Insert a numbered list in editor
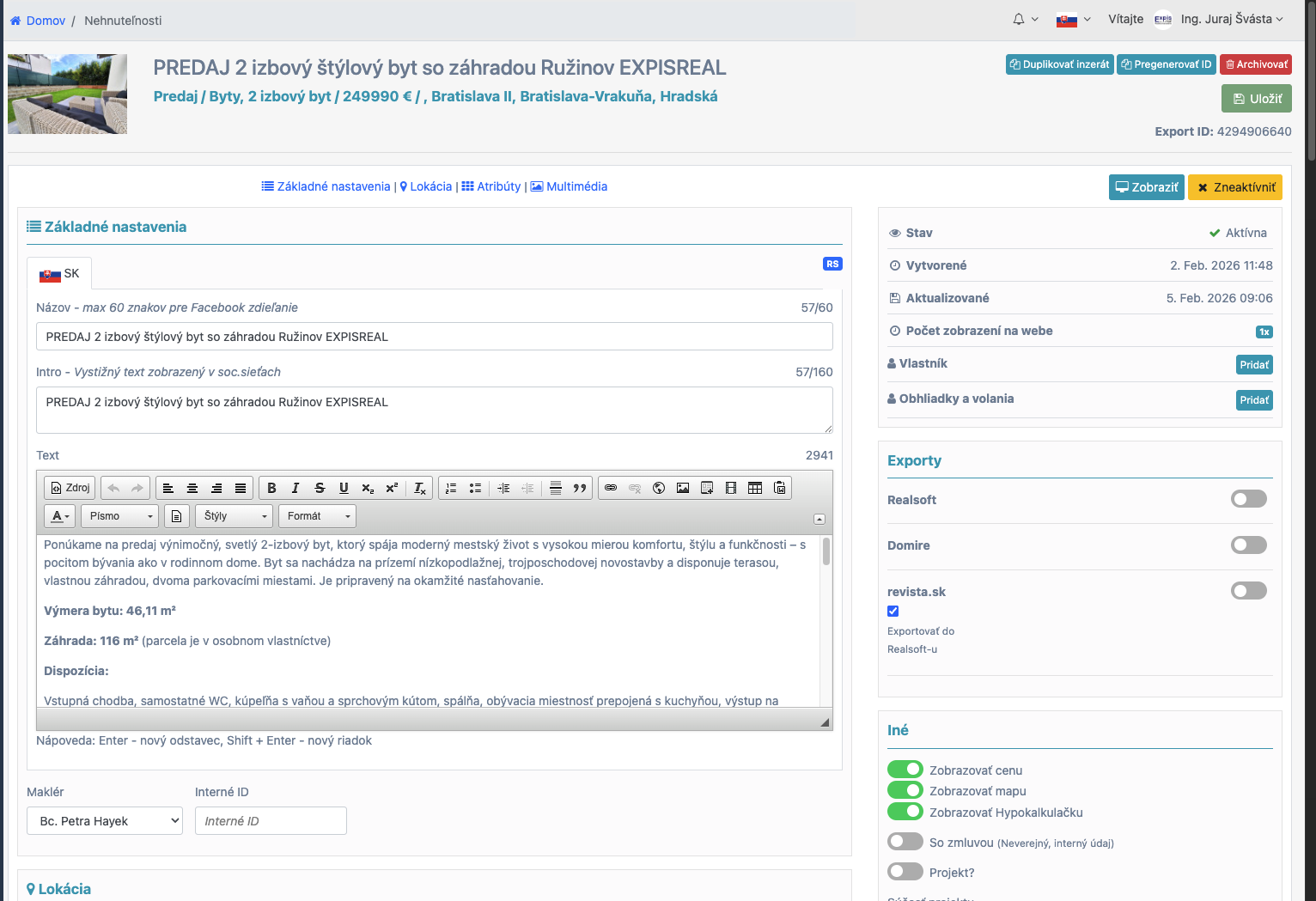 tap(451, 488)
